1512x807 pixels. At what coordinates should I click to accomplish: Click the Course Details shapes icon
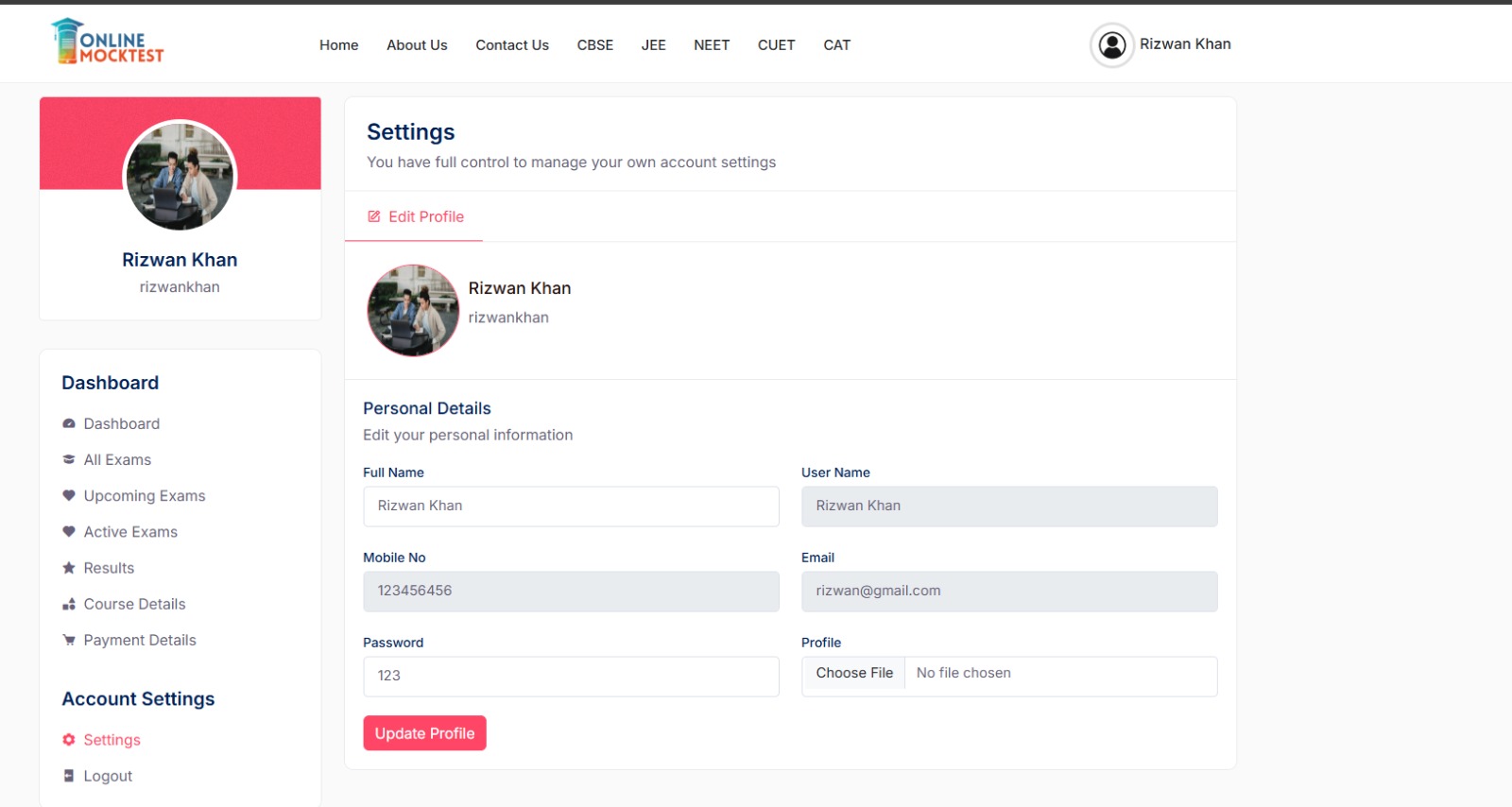coord(69,605)
